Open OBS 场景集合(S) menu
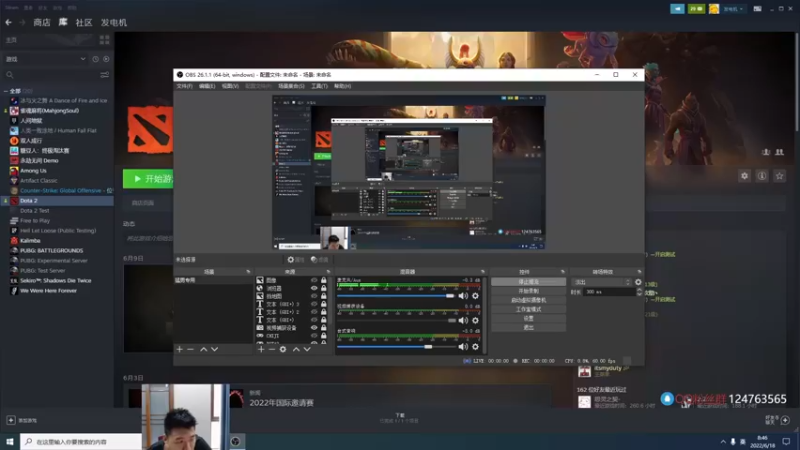This screenshot has height=450, width=800. [291, 86]
